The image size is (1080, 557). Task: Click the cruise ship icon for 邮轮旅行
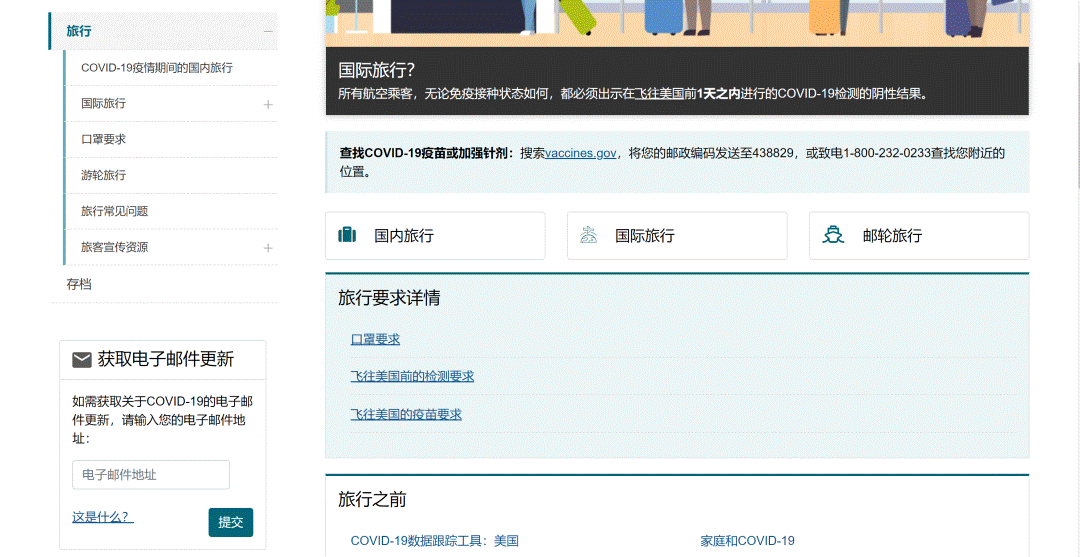click(x=833, y=236)
